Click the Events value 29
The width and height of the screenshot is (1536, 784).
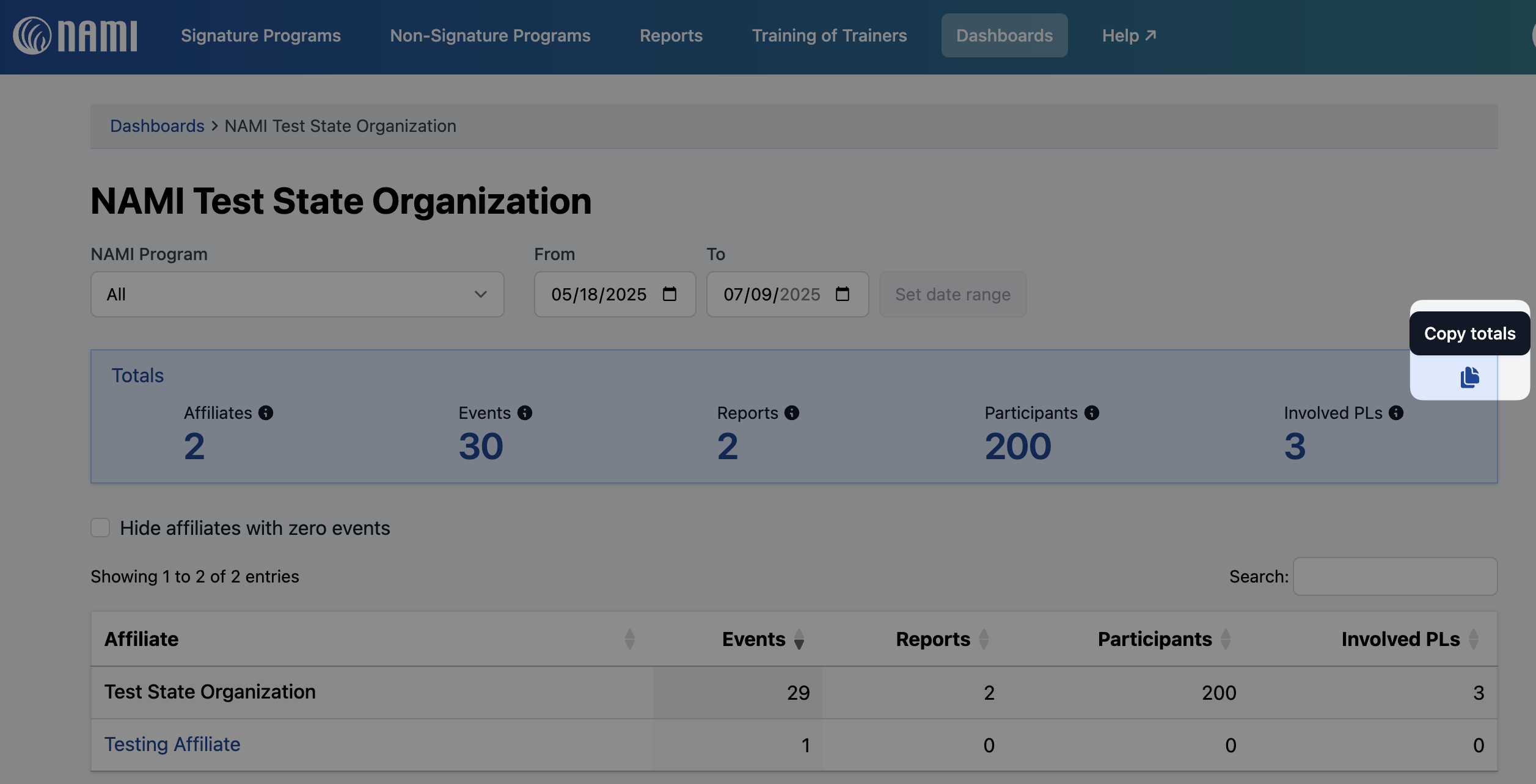pos(798,692)
